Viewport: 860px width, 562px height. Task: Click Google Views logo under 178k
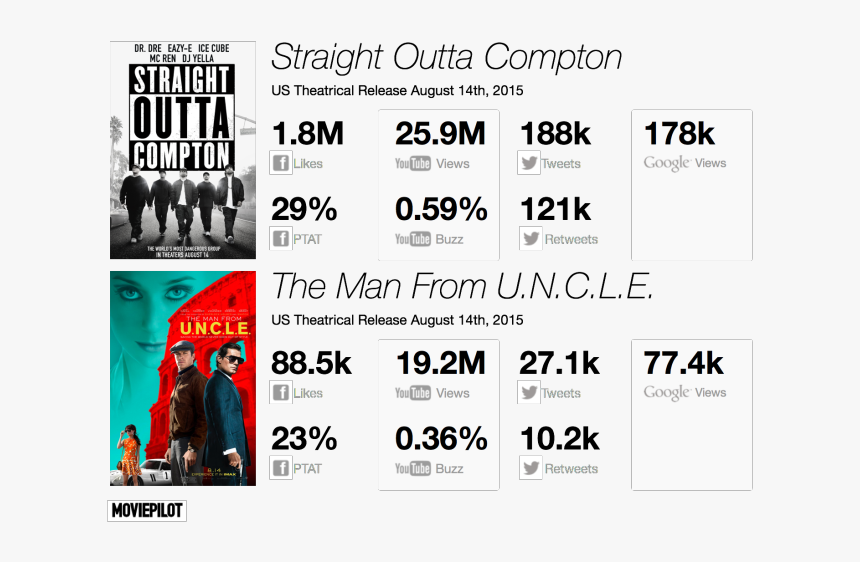(x=666, y=163)
